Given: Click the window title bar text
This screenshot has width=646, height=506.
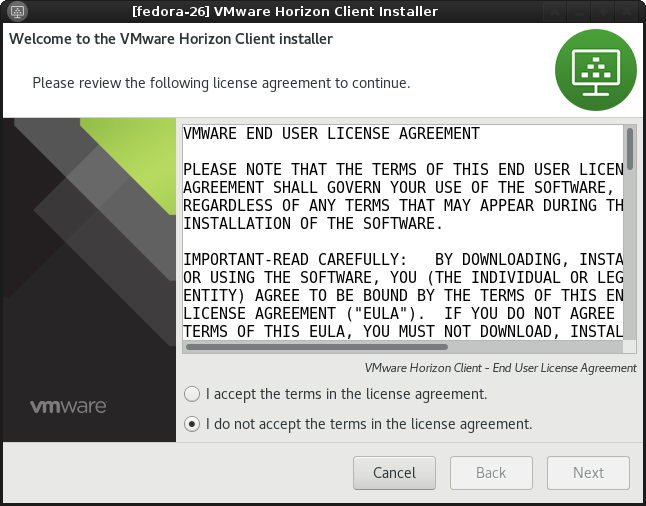Looking at the screenshot, I should coord(285,11).
